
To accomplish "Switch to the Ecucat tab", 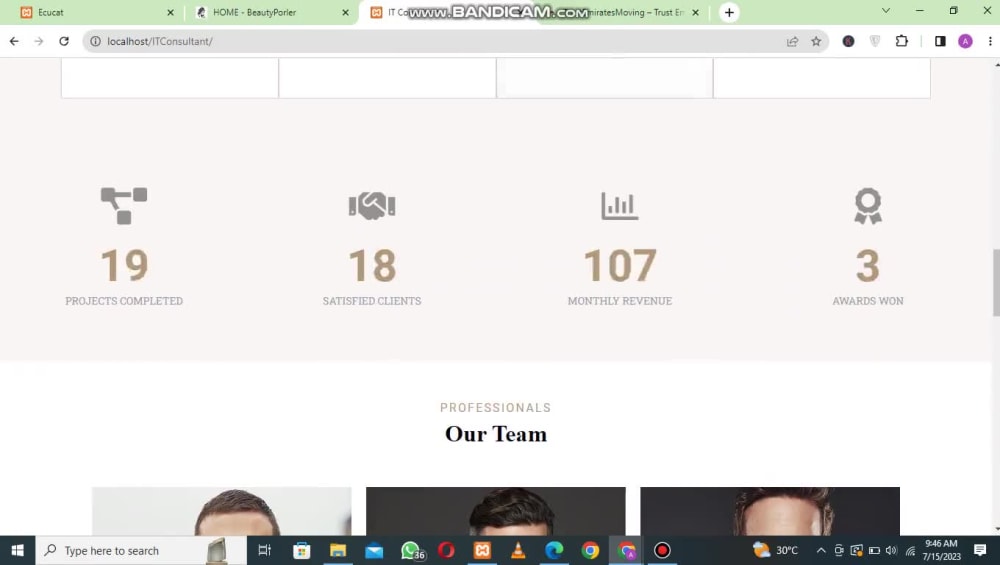I will point(96,12).
